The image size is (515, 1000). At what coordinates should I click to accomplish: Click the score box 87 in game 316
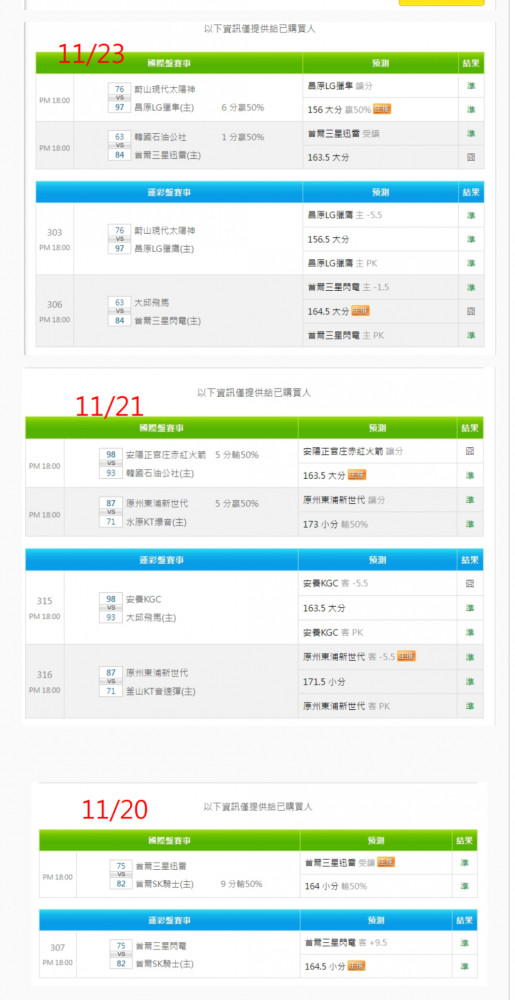[111, 672]
